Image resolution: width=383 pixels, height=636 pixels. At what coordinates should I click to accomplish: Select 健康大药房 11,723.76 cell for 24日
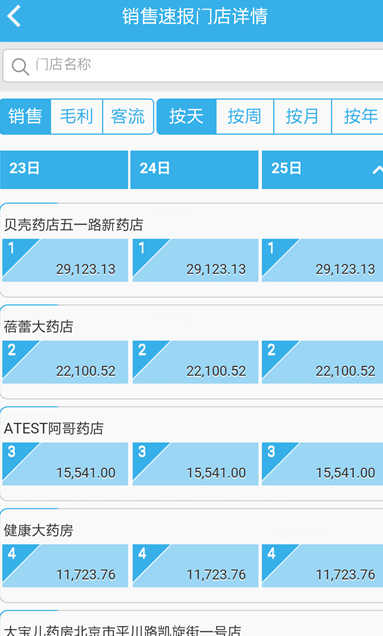[x=195, y=565]
